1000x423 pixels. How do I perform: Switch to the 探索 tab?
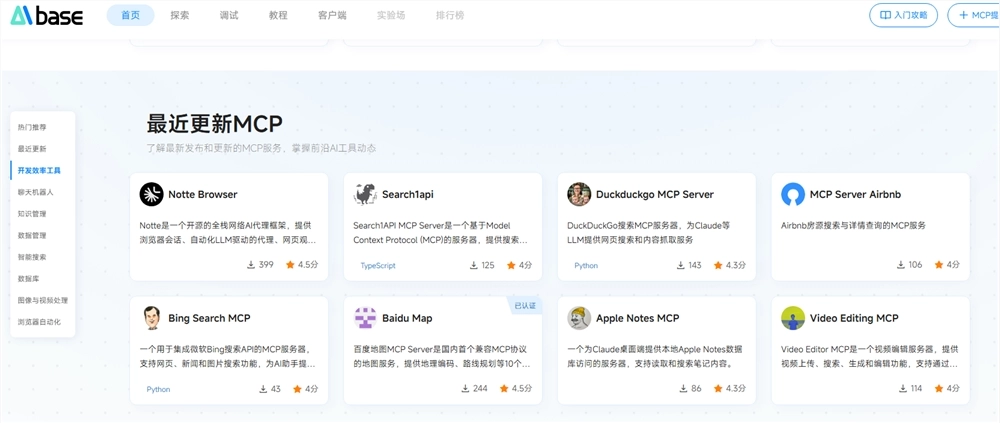(180, 15)
